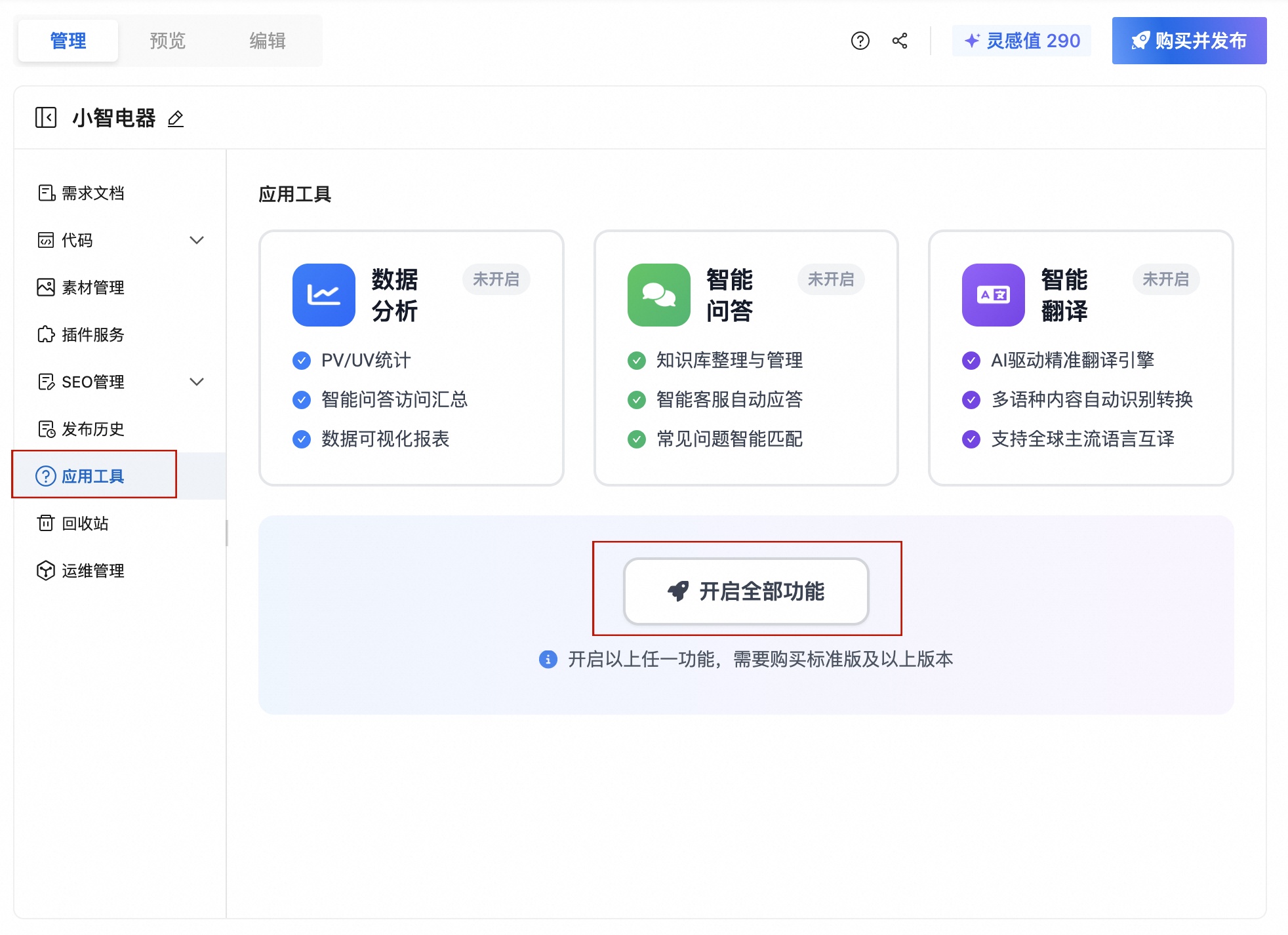Click the AI驱动精准翻译引擎 feature text

coord(1073,361)
